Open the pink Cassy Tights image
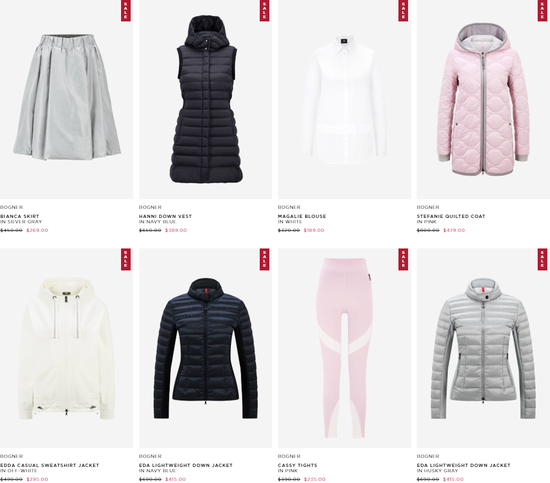Screen dimensions: 550x483 tap(344, 348)
